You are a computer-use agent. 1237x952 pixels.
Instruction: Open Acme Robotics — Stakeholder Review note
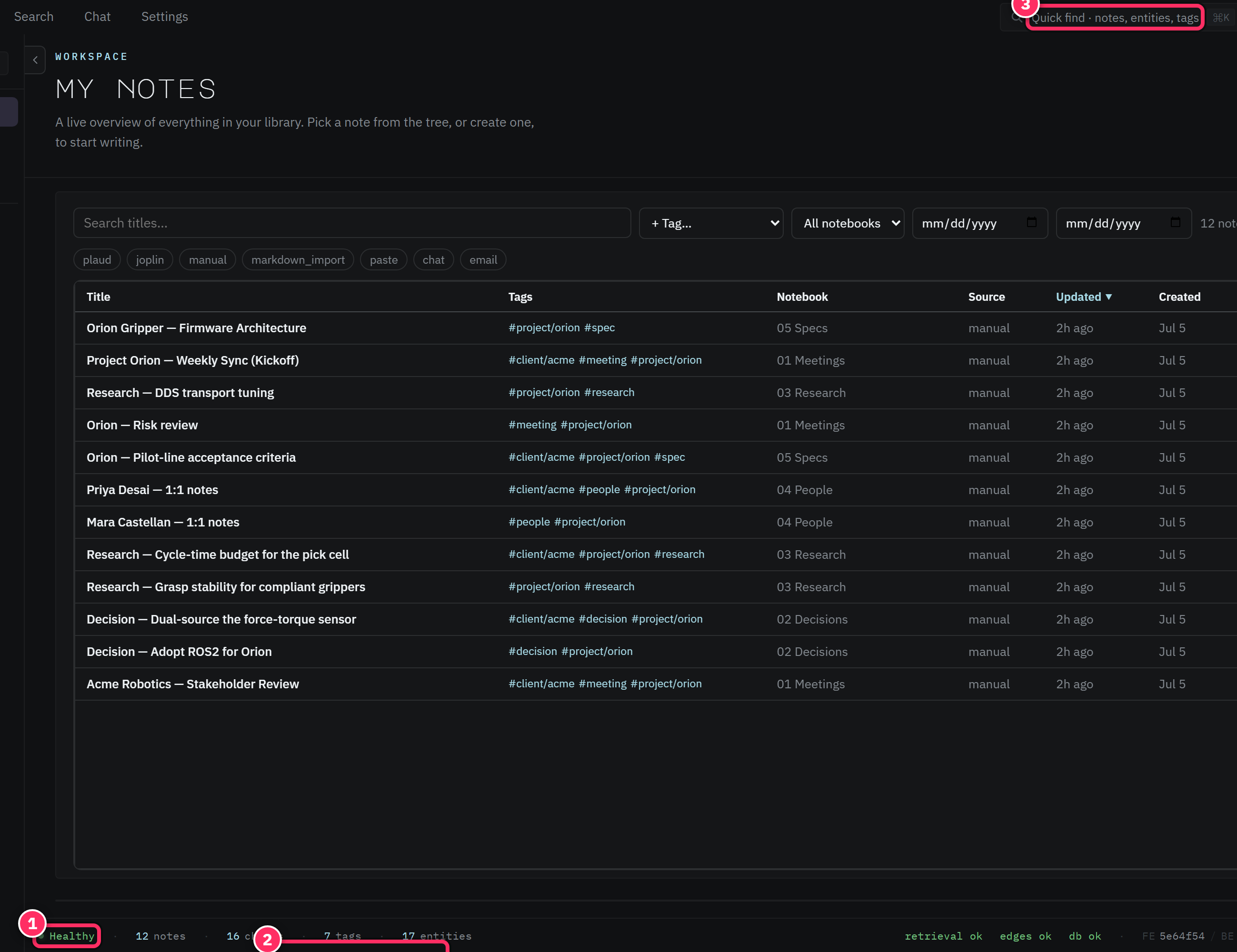(x=192, y=683)
